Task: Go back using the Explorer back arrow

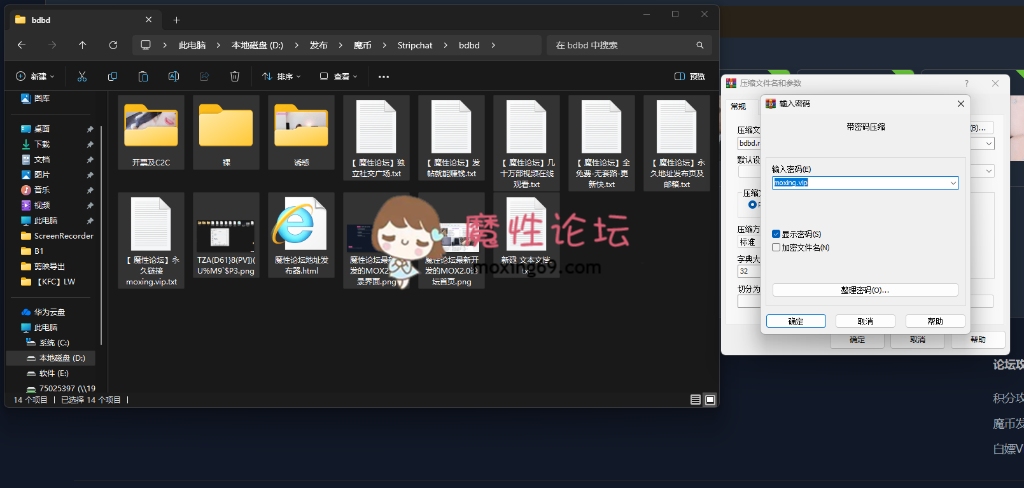Action: [21, 45]
